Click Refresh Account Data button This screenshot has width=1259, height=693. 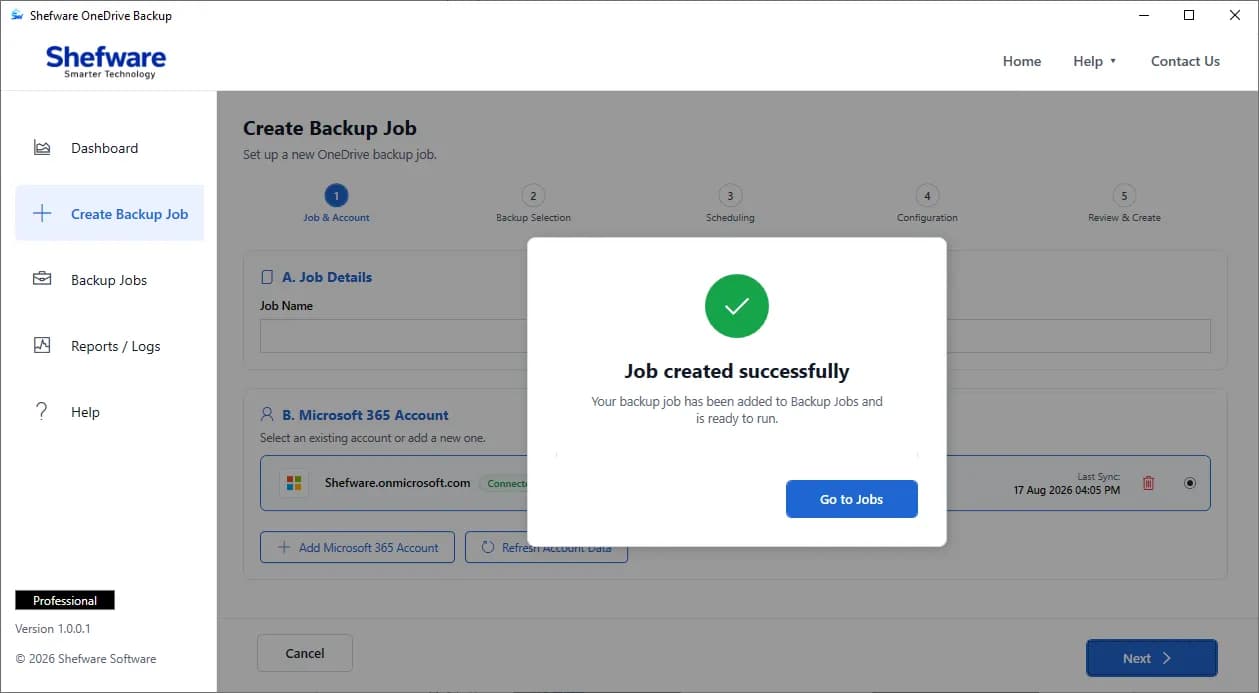click(546, 547)
